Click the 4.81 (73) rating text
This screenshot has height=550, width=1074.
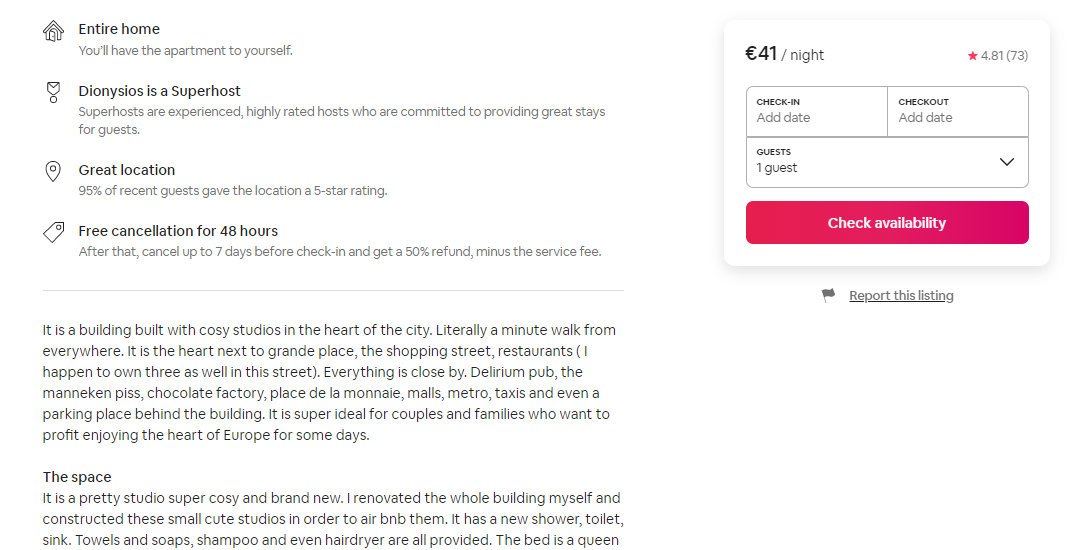tap(1004, 55)
